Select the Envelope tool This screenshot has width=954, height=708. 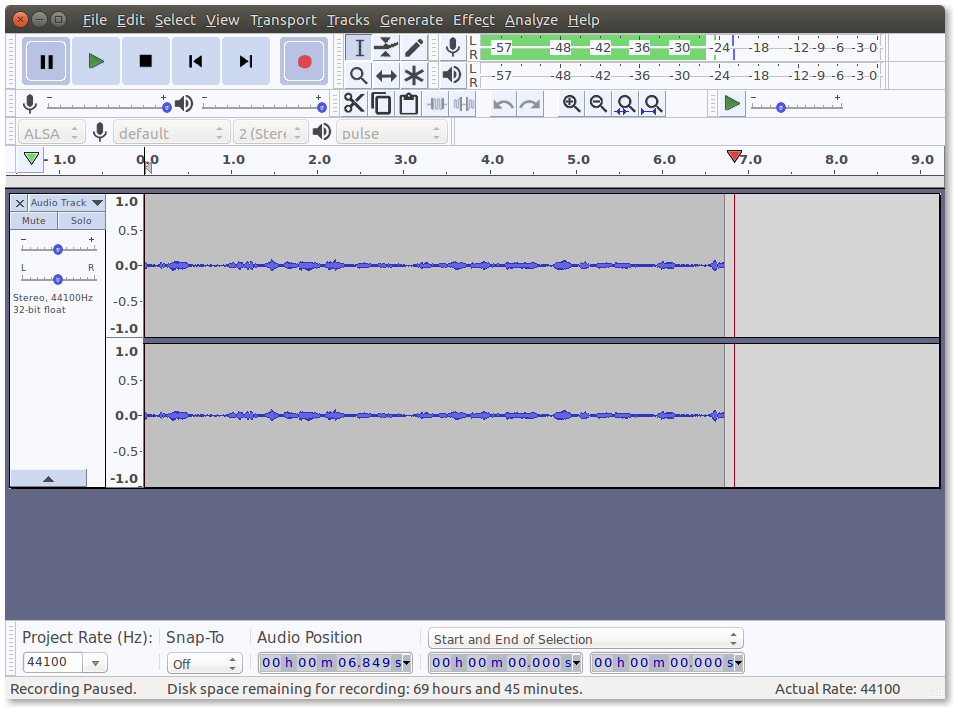386,48
